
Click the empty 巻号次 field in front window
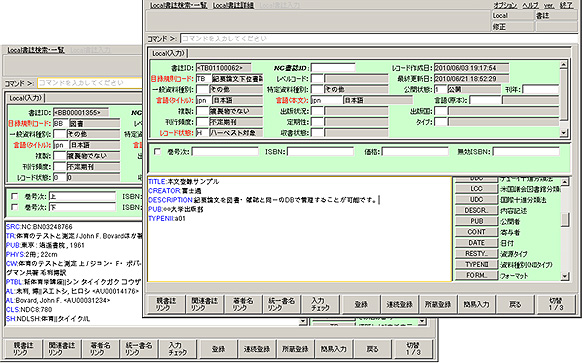pyautogui.click(x=225, y=151)
